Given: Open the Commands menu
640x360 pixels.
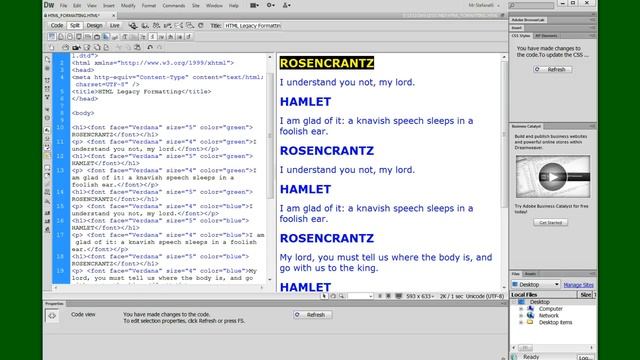Looking at the screenshot, I should click(173, 6).
